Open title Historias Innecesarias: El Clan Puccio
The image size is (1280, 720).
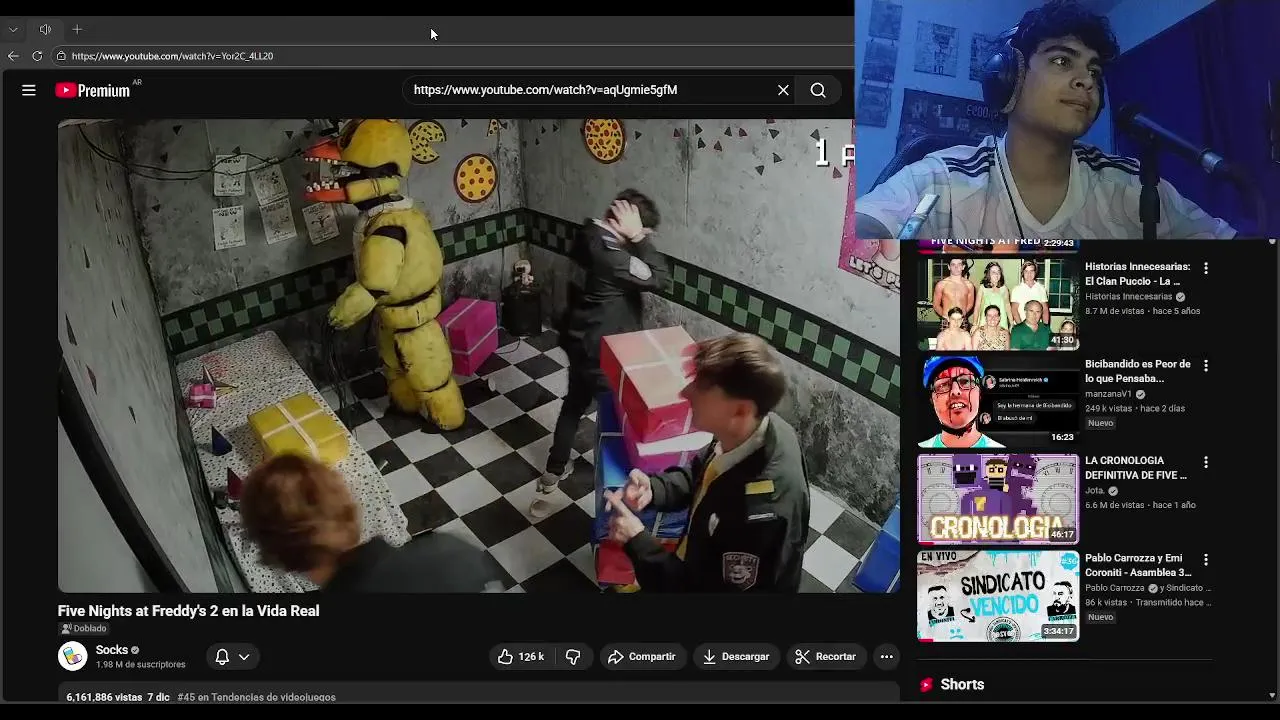click(1138, 274)
